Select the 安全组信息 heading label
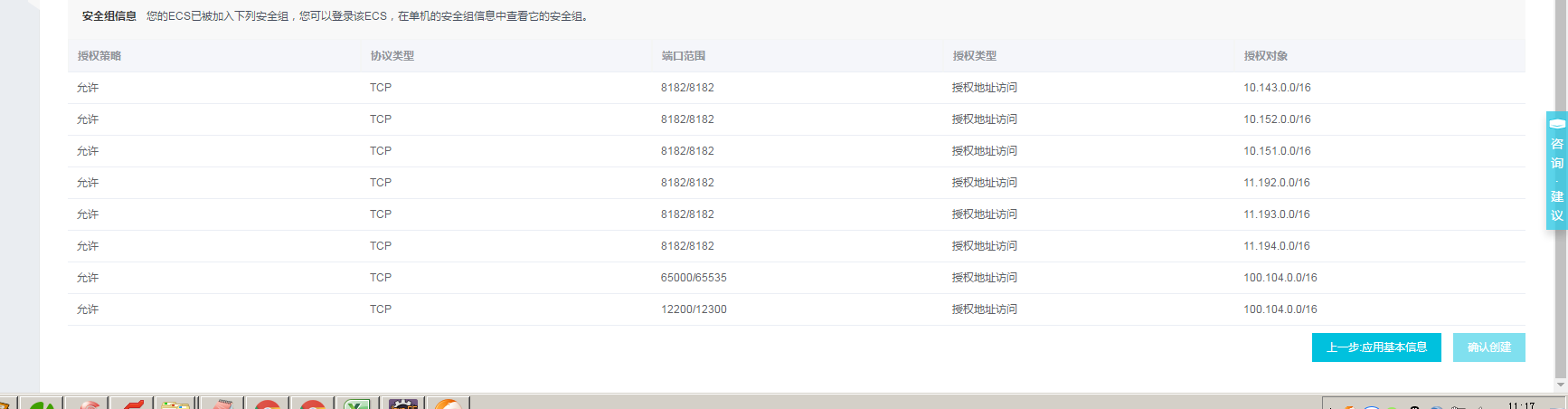Viewport: 1568px width, 409px height. [109, 16]
